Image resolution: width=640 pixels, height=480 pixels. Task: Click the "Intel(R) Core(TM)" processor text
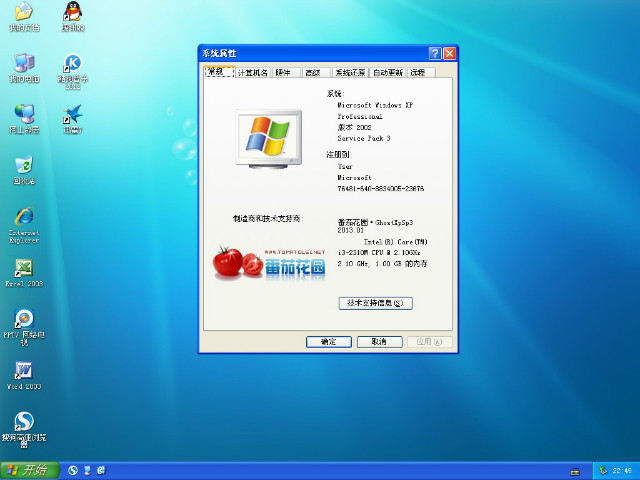point(396,242)
